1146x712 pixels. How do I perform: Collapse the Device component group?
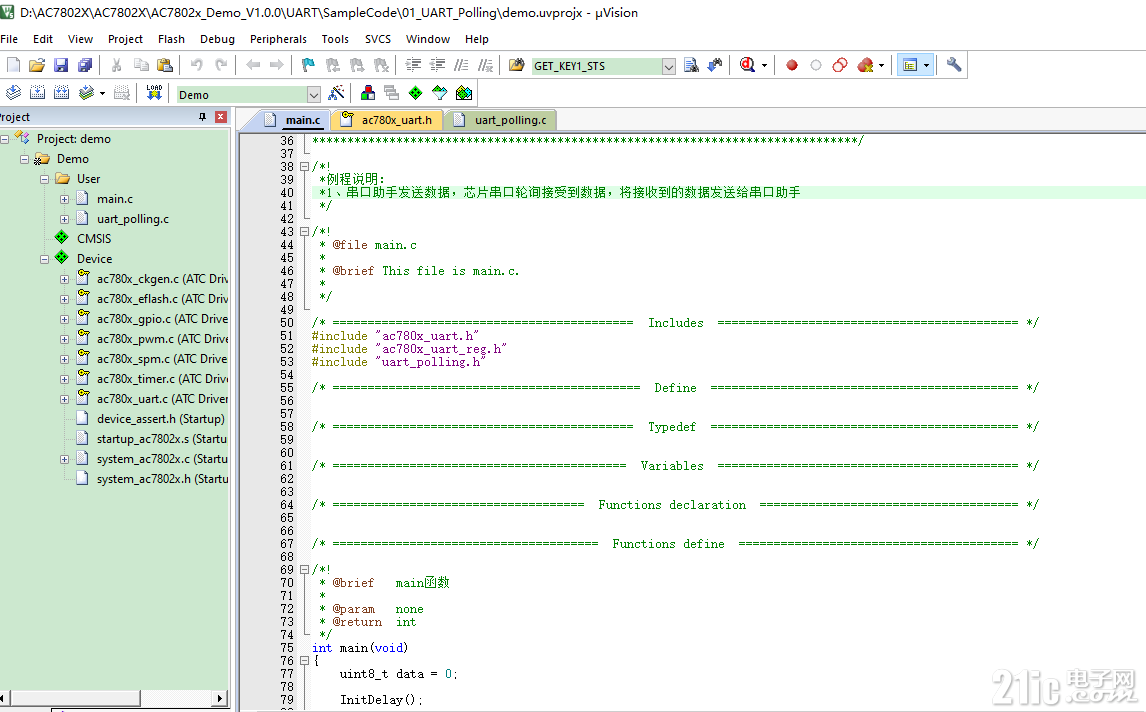pyautogui.click(x=44, y=259)
